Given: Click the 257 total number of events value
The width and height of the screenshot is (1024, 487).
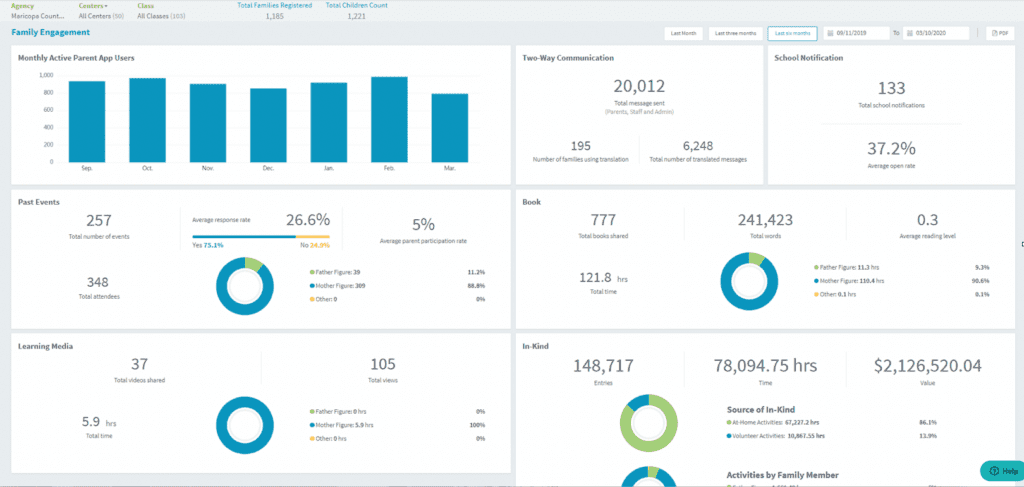Looking at the screenshot, I should pos(99,221).
